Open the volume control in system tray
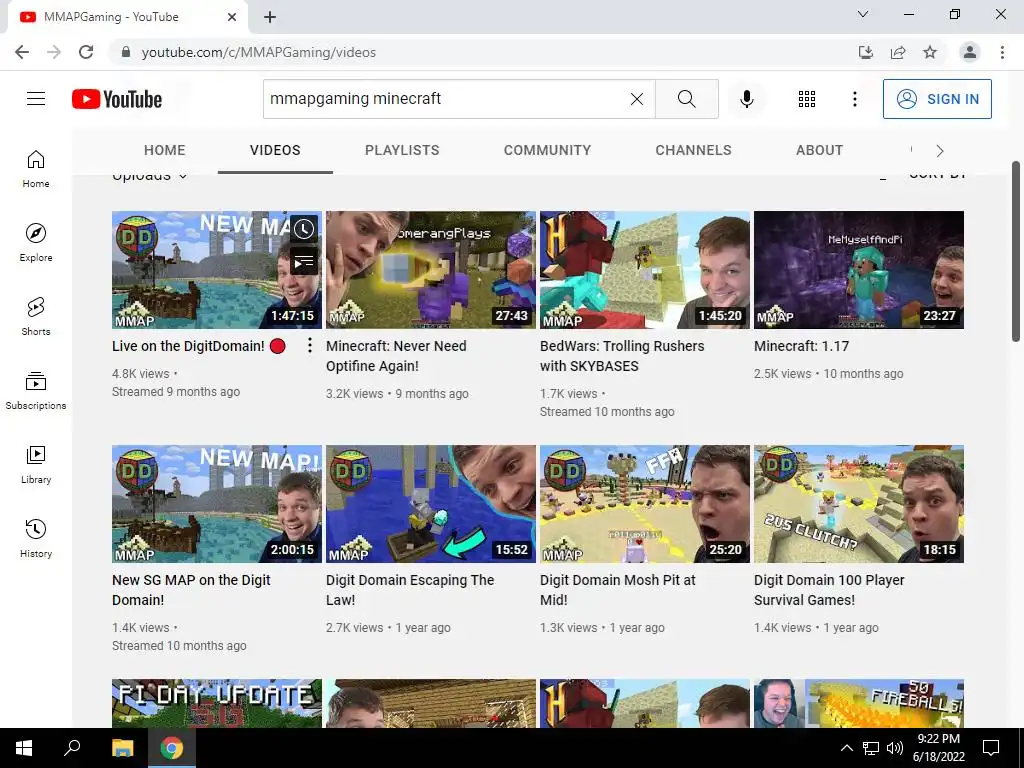 pyautogui.click(x=895, y=748)
